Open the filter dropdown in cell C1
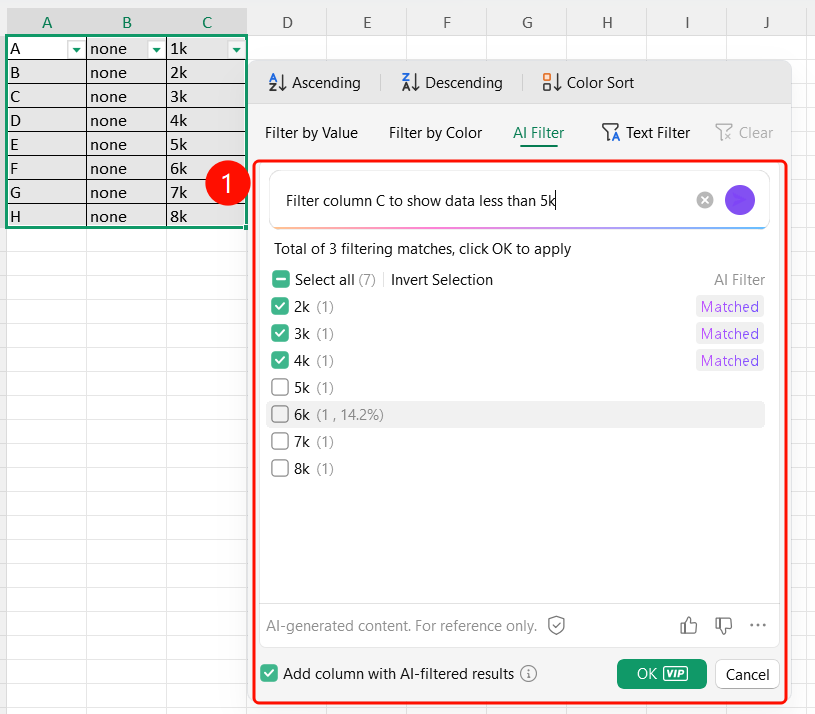 click(236, 50)
